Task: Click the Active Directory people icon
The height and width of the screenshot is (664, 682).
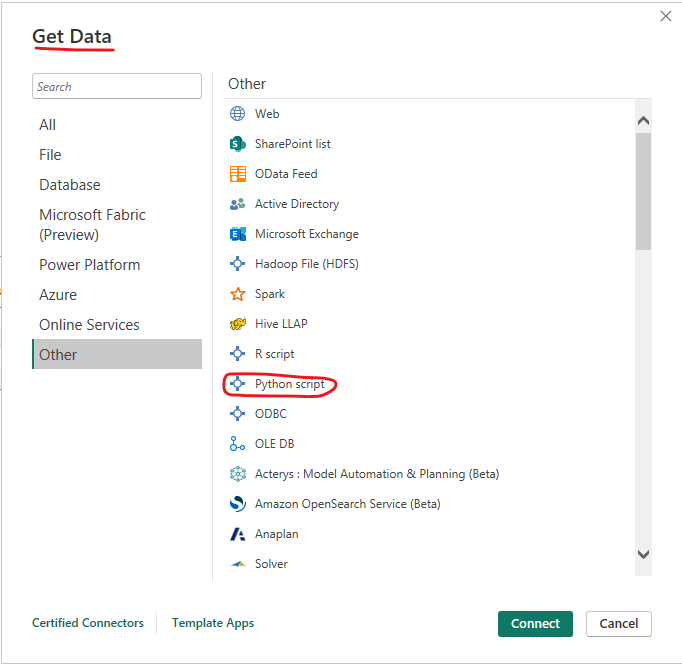Action: tap(237, 204)
